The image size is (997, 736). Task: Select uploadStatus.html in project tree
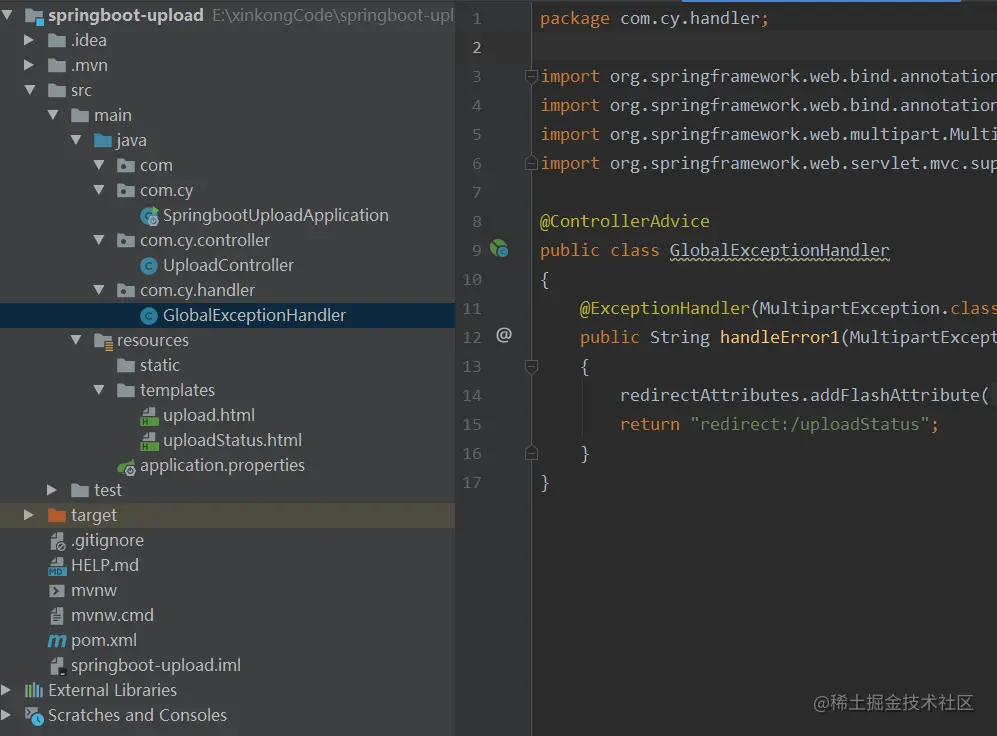(232, 440)
